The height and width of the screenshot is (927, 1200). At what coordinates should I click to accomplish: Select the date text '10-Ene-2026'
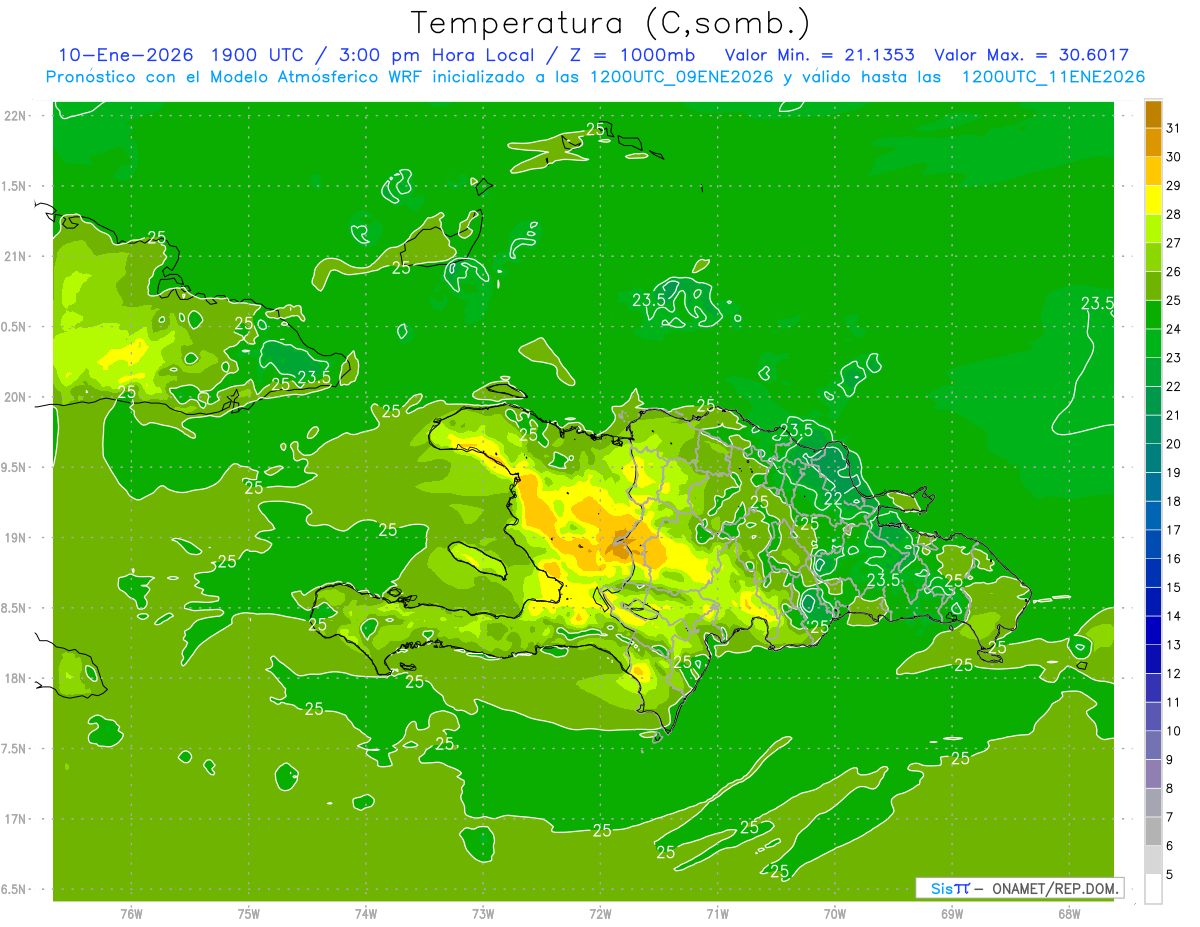tap(124, 55)
